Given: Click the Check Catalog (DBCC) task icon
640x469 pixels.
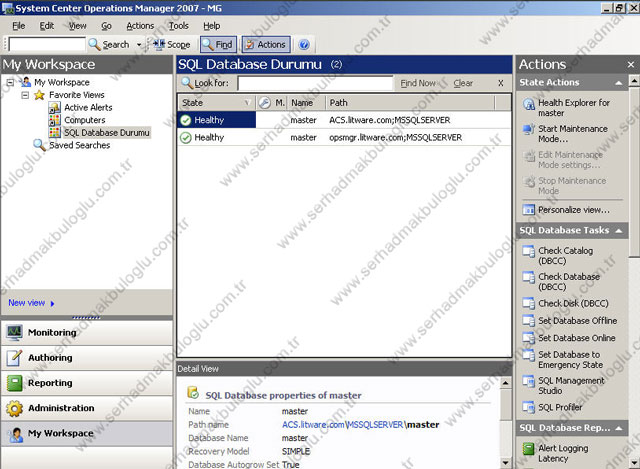Looking at the screenshot, I should click(x=529, y=251).
